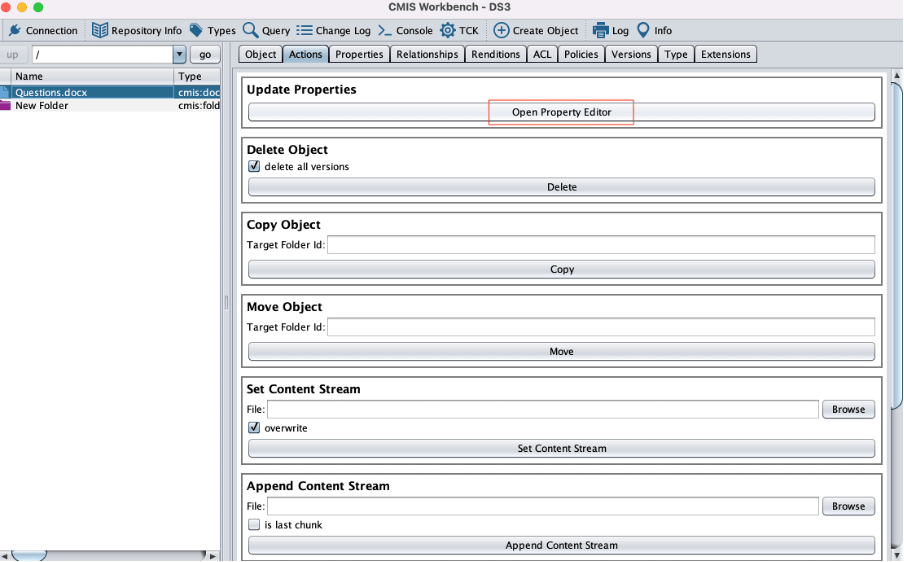Switch to the Relationships tab
This screenshot has width=904, height=562.
(x=427, y=54)
